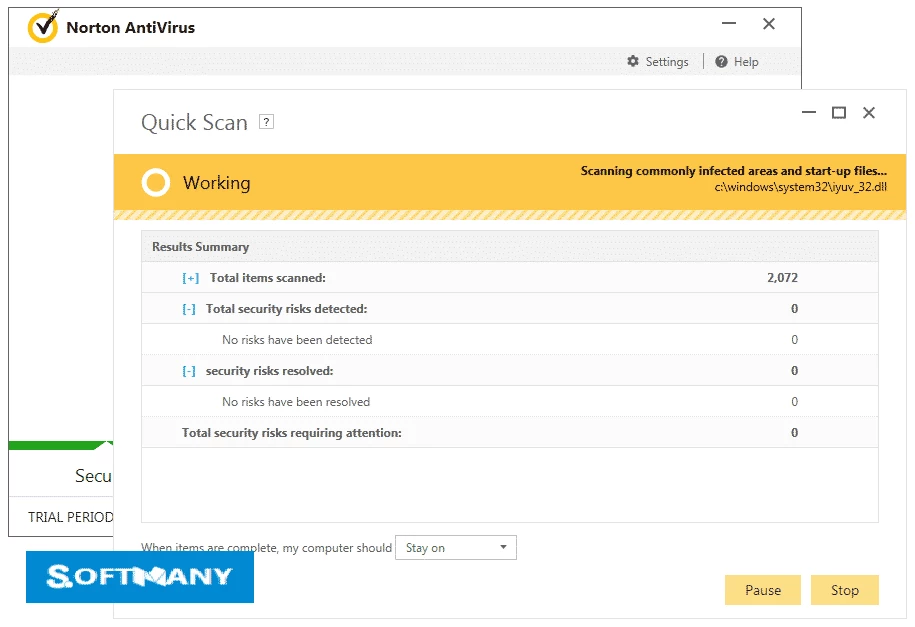This screenshot has width=915, height=627.
Task: Collapse the security risks resolved section
Action: 189,371
